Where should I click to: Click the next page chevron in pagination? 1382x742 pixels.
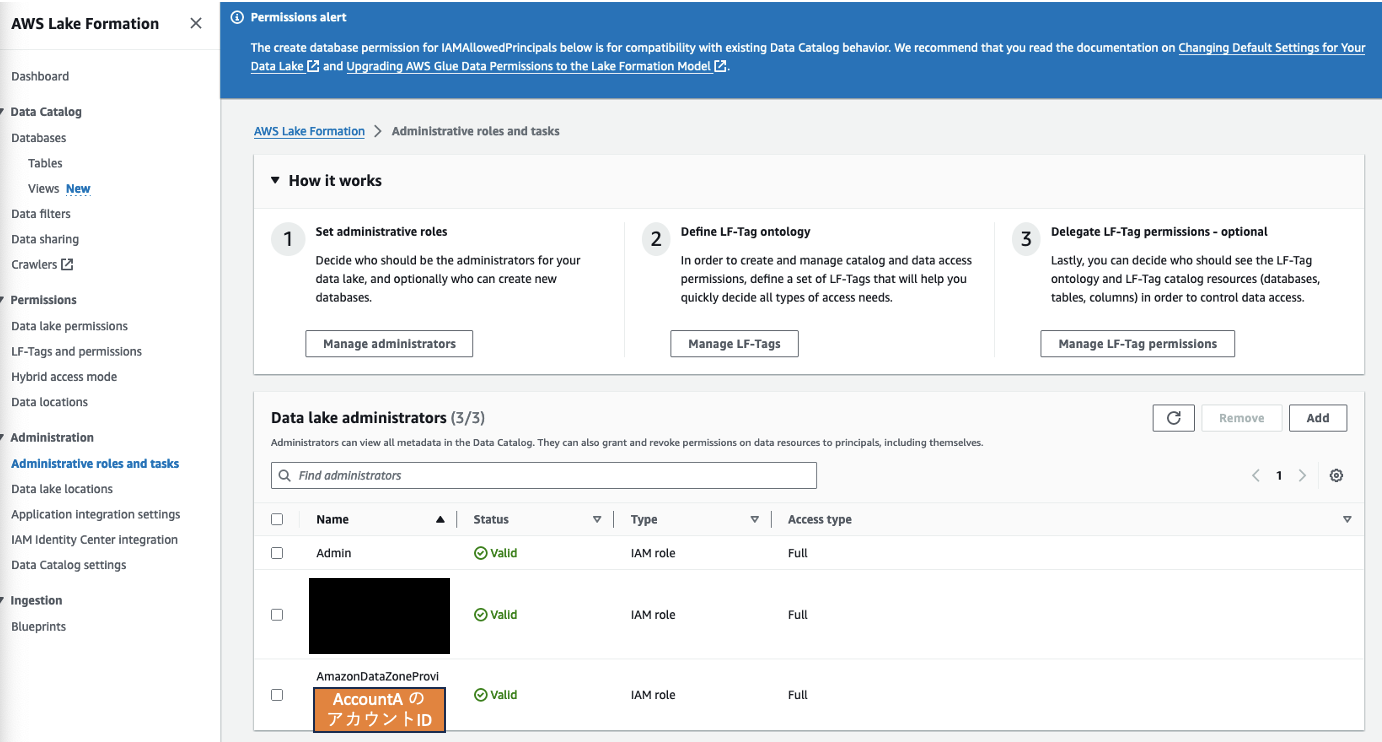pyautogui.click(x=1302, y=475)
